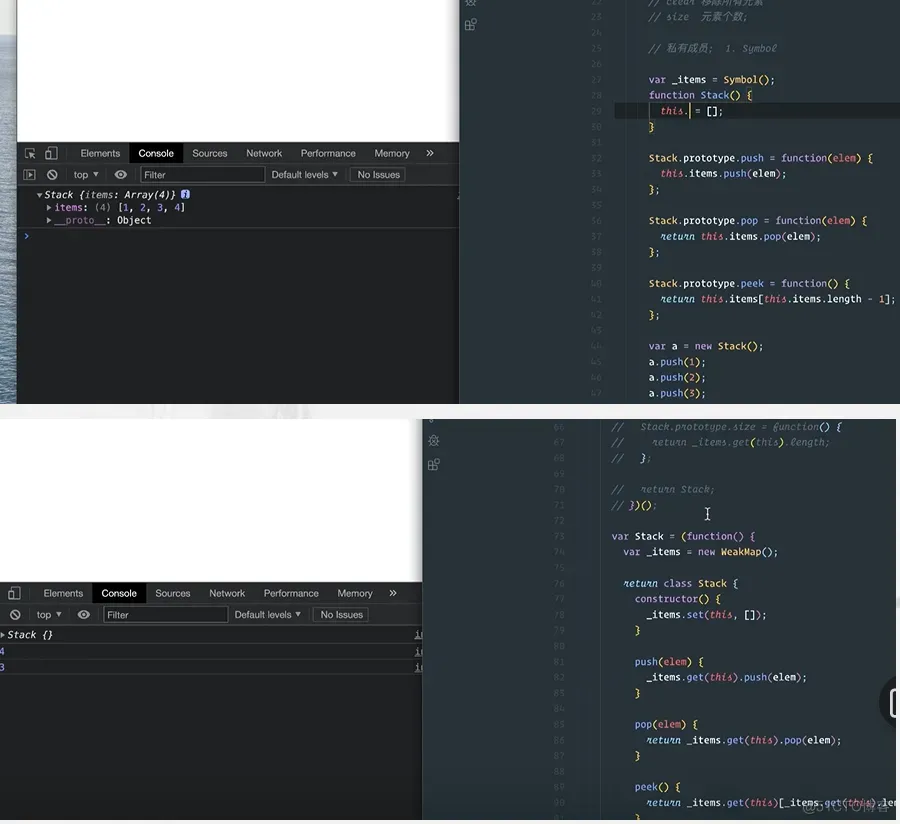This screenshot has width=900, height=824.
Task: Create live expression in Stack {} console
Action: [x=84, y=615]
